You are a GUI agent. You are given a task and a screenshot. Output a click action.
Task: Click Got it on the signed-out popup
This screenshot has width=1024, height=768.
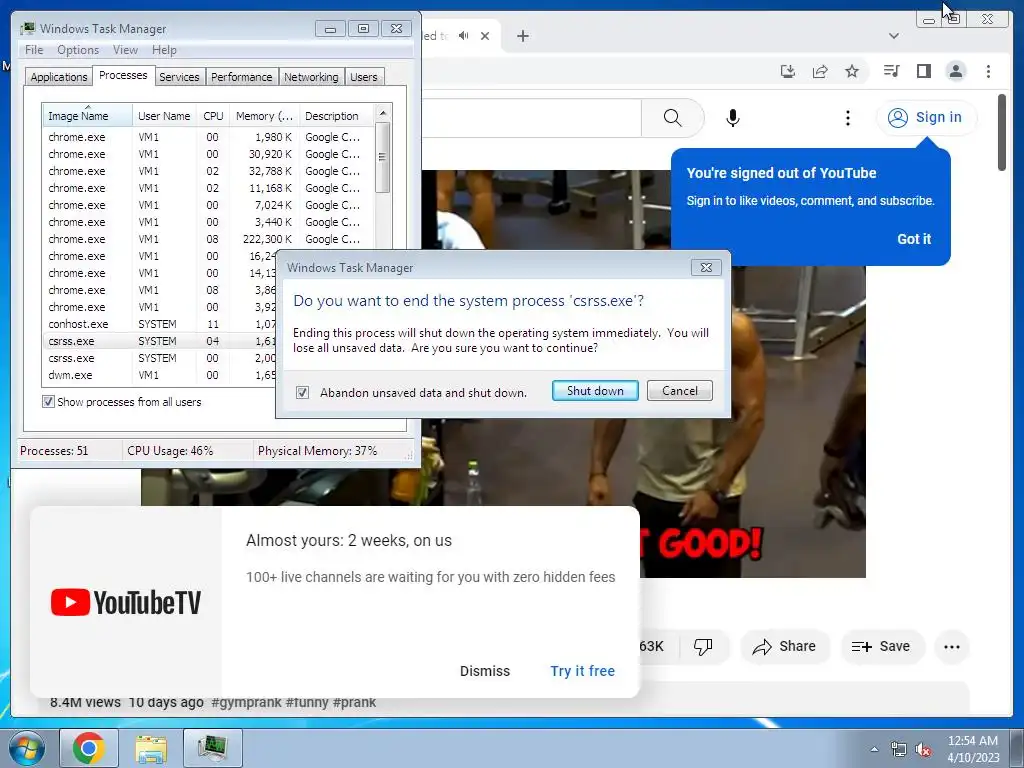pos(914,239)
